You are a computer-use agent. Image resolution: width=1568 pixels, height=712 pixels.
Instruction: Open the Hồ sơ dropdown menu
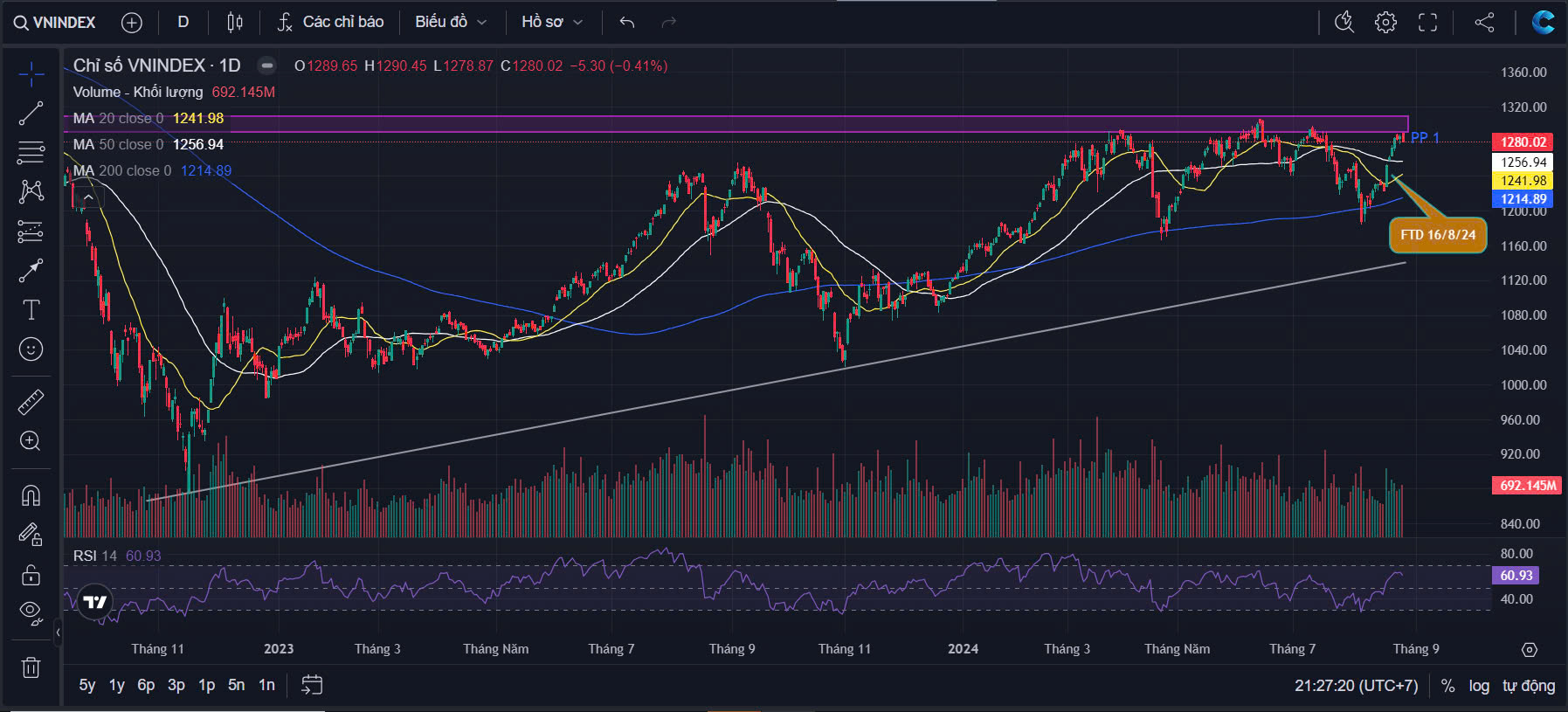(552, 22)
